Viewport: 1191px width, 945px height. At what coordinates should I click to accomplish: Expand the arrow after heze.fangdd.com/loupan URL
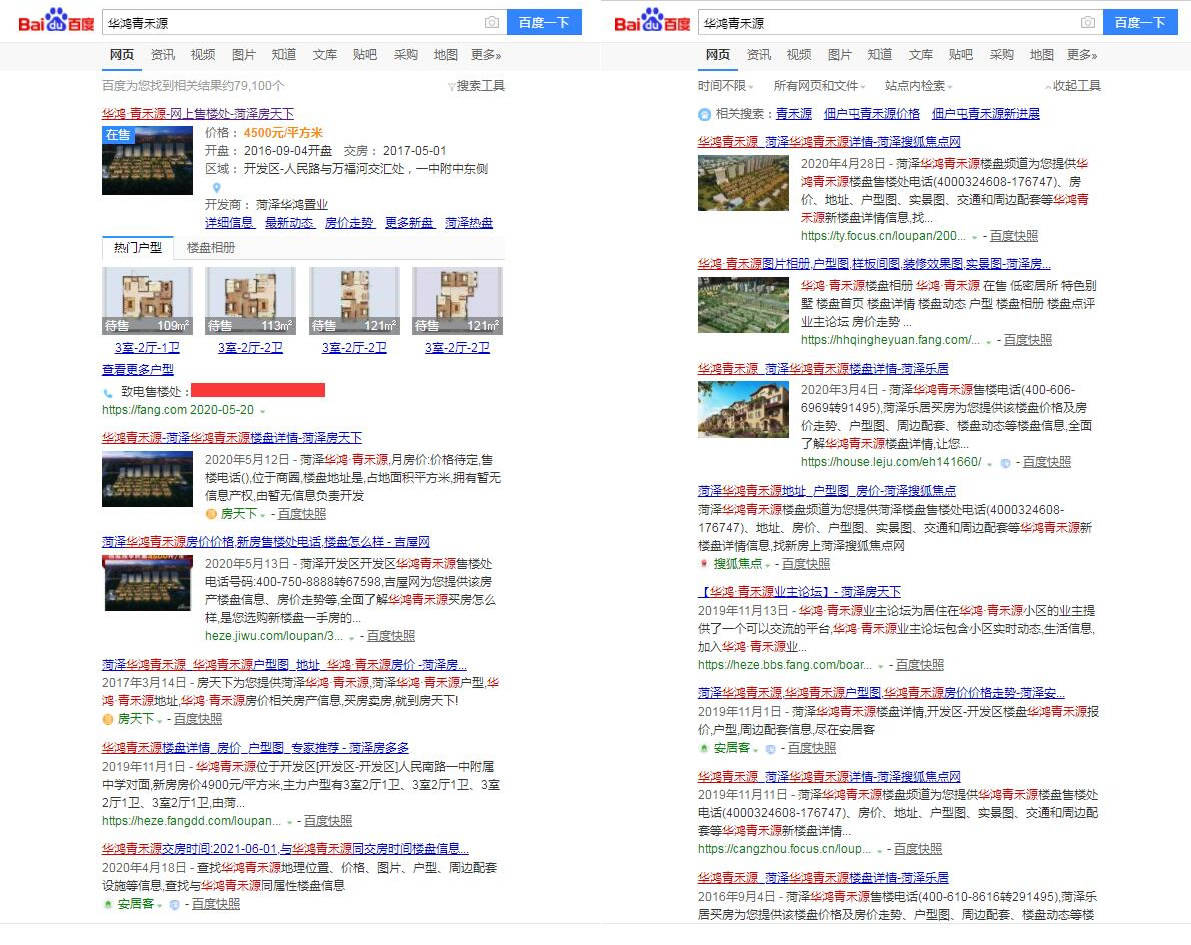coord(289,822)
